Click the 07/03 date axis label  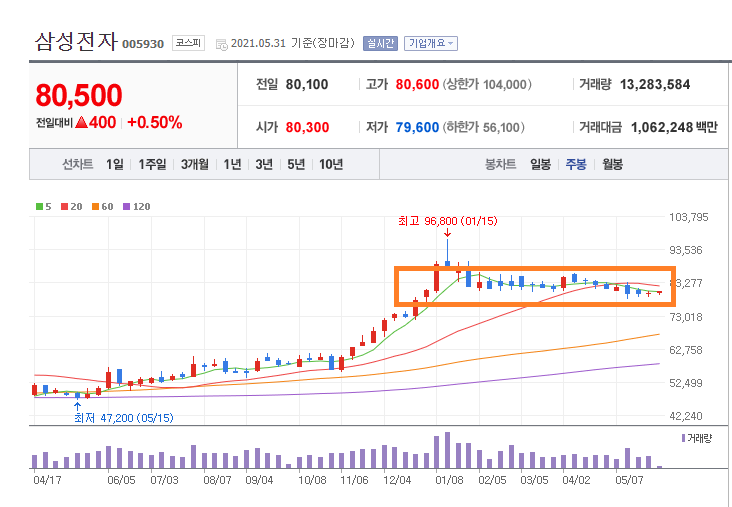click(x=164, y=480)
